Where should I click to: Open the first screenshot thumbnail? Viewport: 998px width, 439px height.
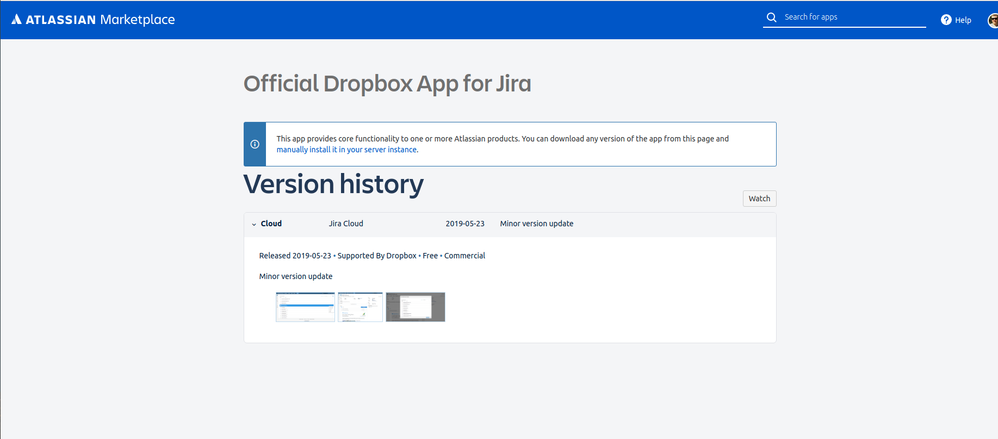(305, 307)
